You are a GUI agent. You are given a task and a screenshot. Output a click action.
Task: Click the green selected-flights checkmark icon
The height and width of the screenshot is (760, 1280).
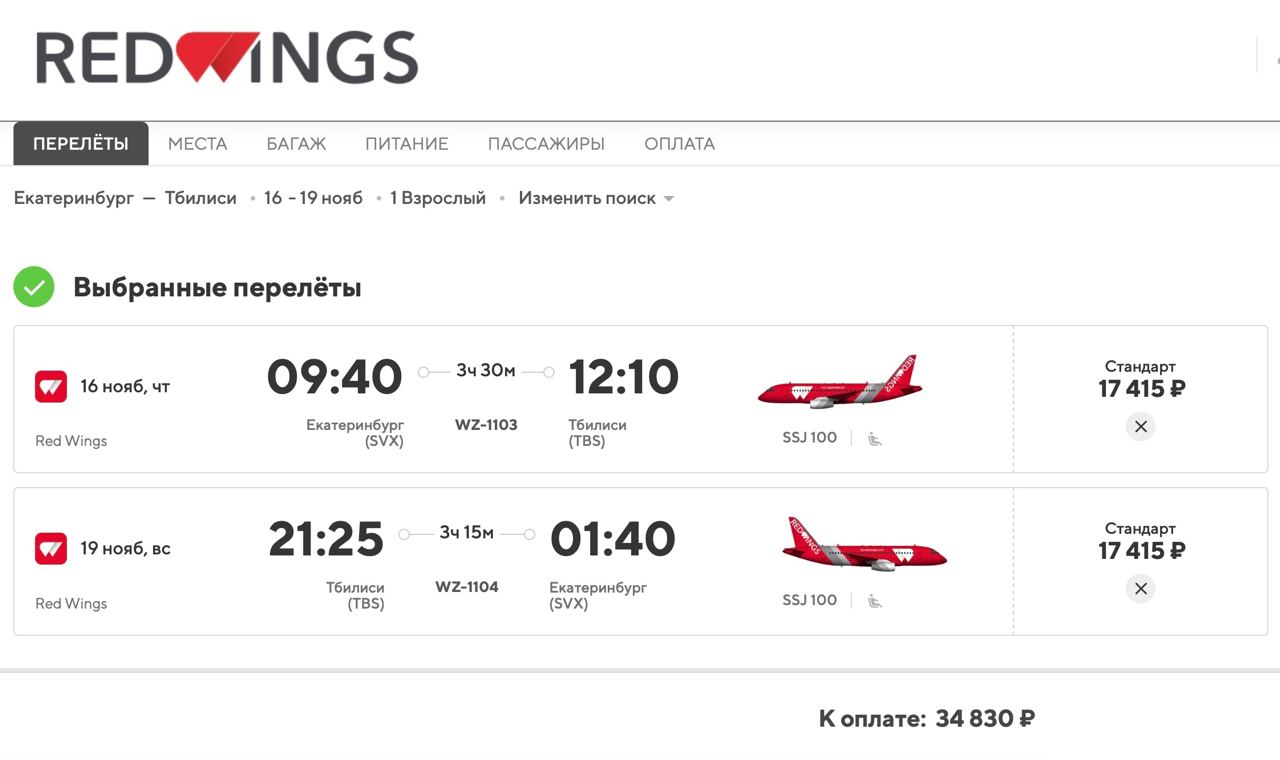tap(34, 288)
